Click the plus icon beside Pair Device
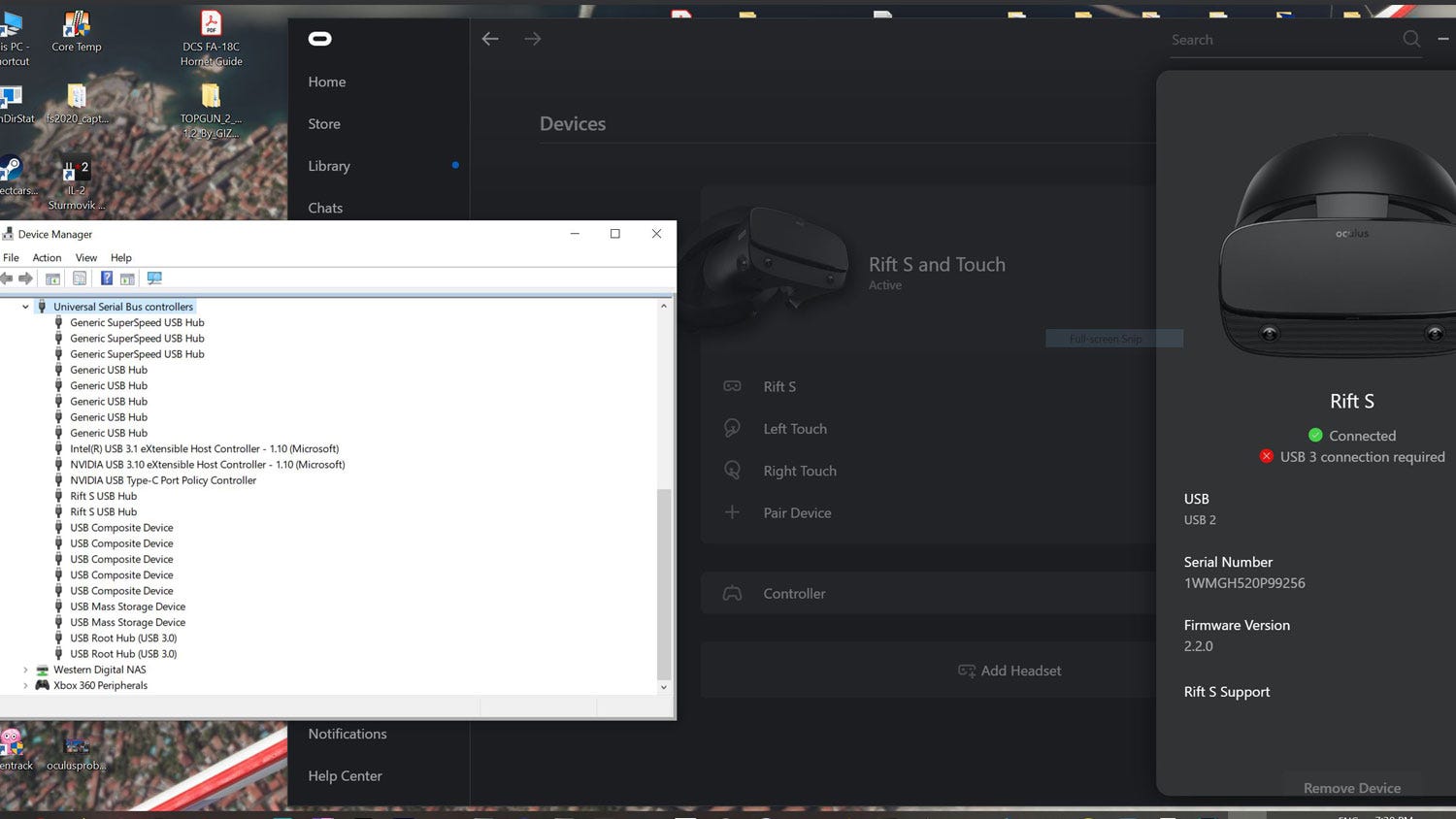Viewport: 1456px width, 819px height. point(732,512)
